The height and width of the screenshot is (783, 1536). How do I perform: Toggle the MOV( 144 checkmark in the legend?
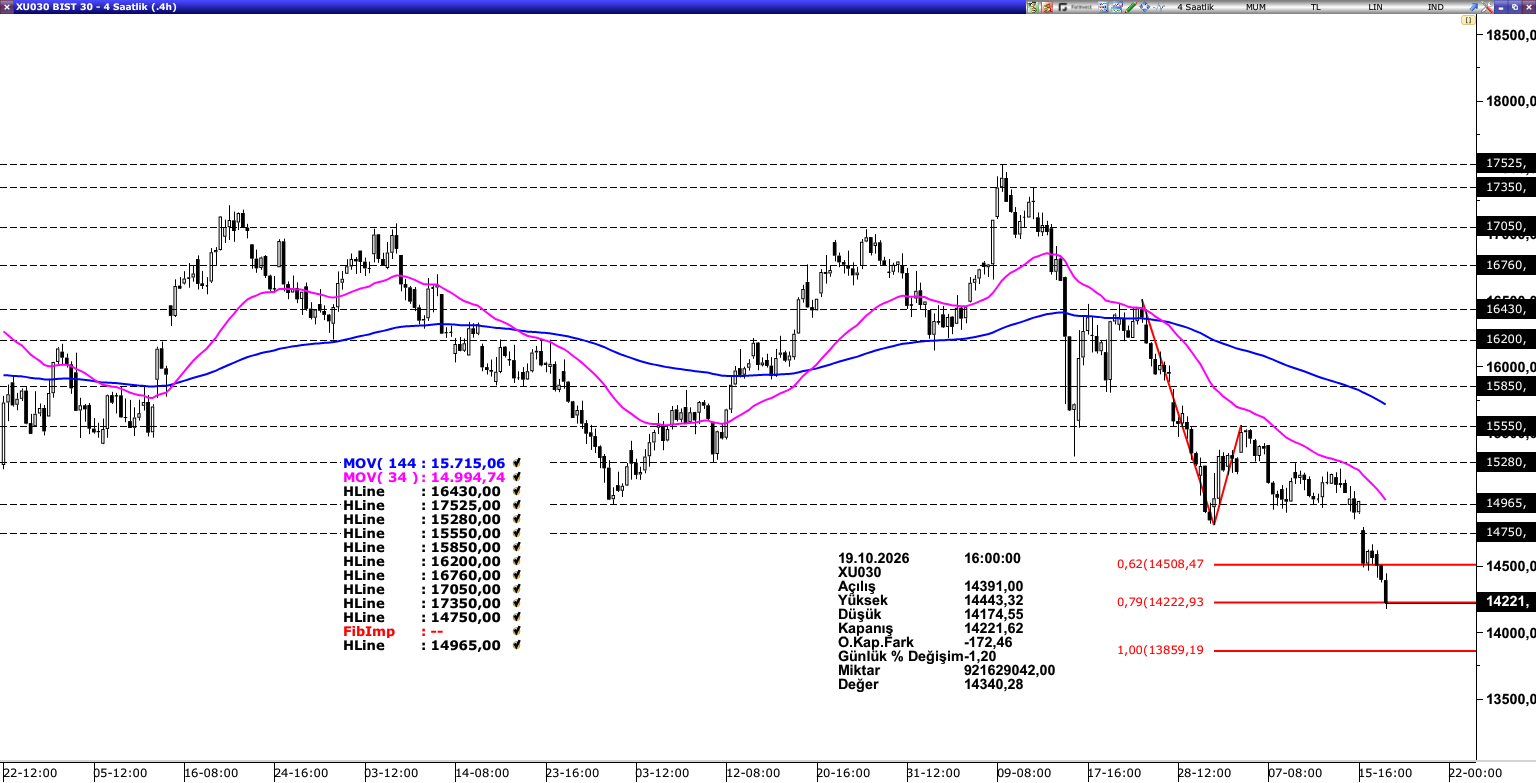pos(516,463)
